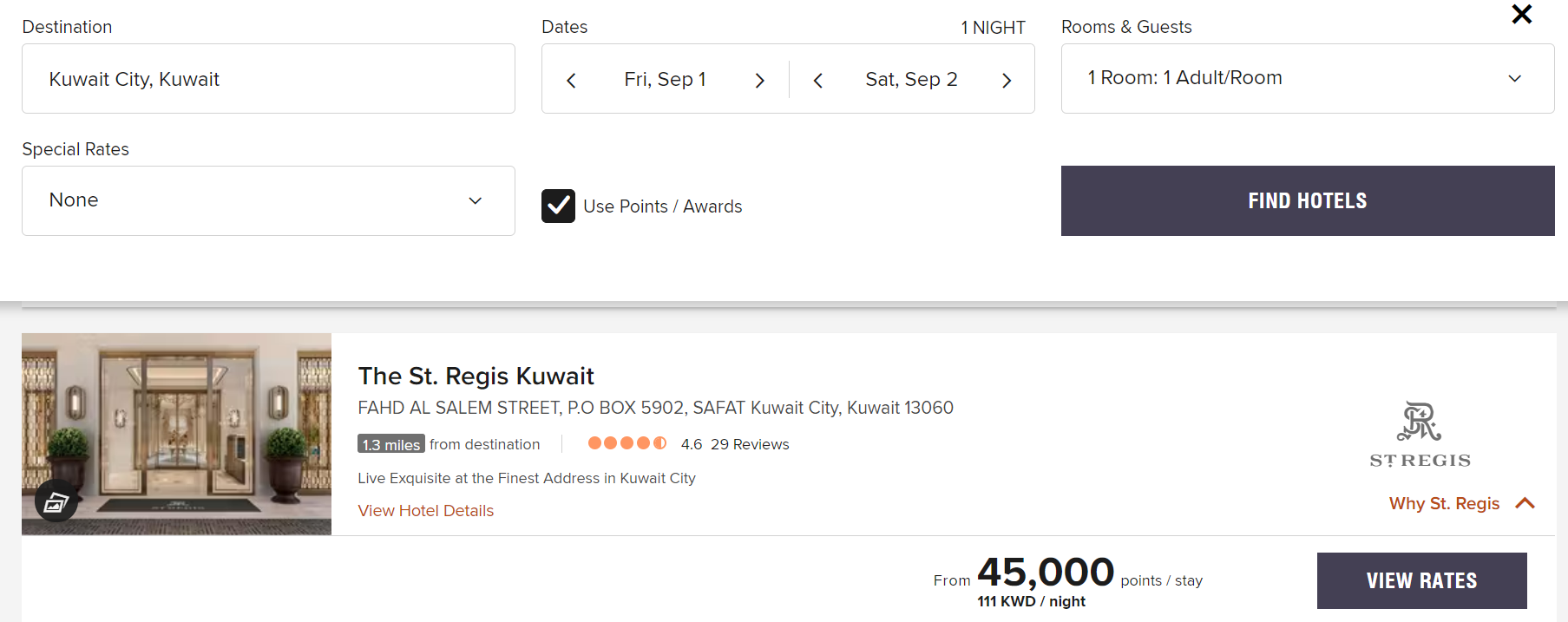Click the Fri, Sep 1 check-in date
The width and height of the screenshot is (1568, 622).
pos(665,80)
